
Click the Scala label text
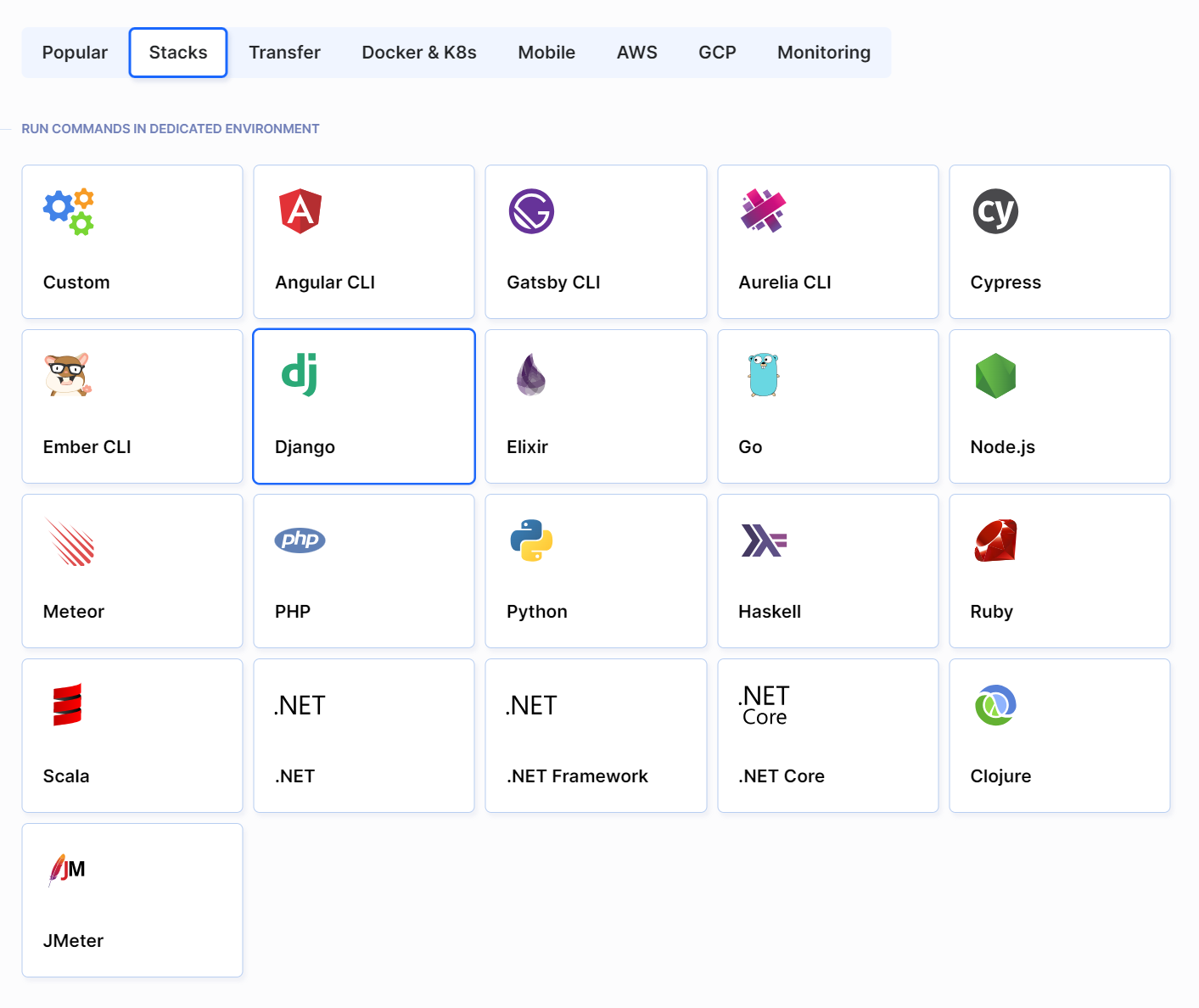(x=66, y=776)
